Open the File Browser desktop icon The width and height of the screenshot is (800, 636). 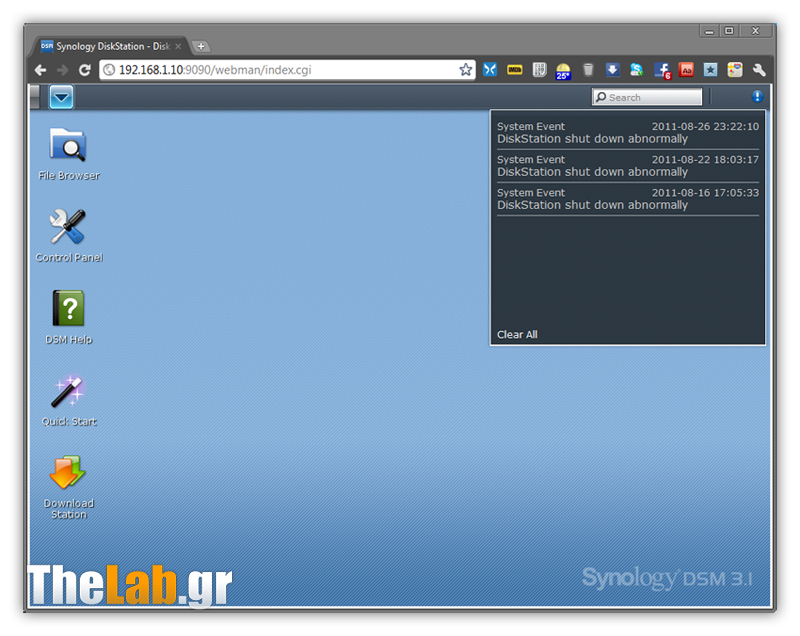pos(68,146)
